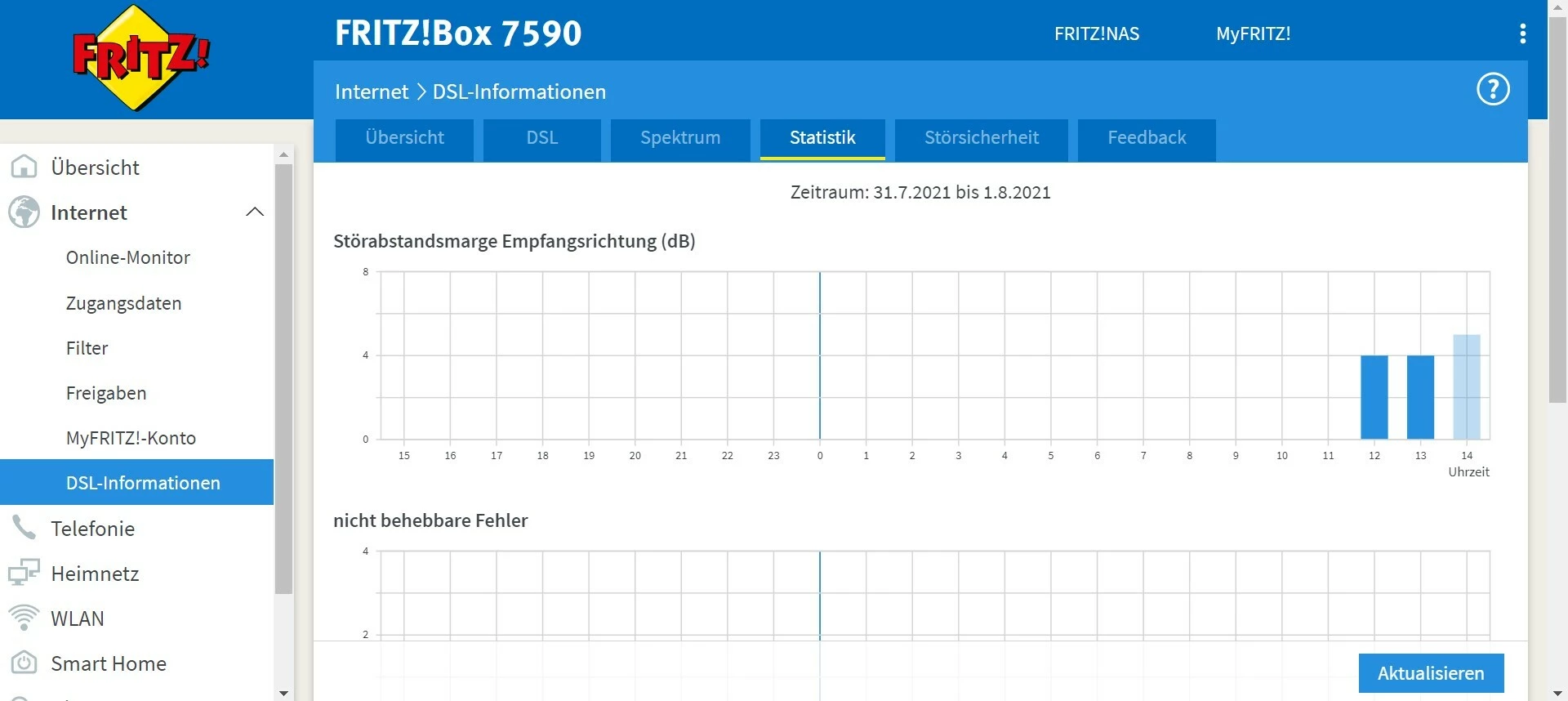Click the Aktualisieren button
The height and width of the screenshot is (701, 1568).
1431,673
